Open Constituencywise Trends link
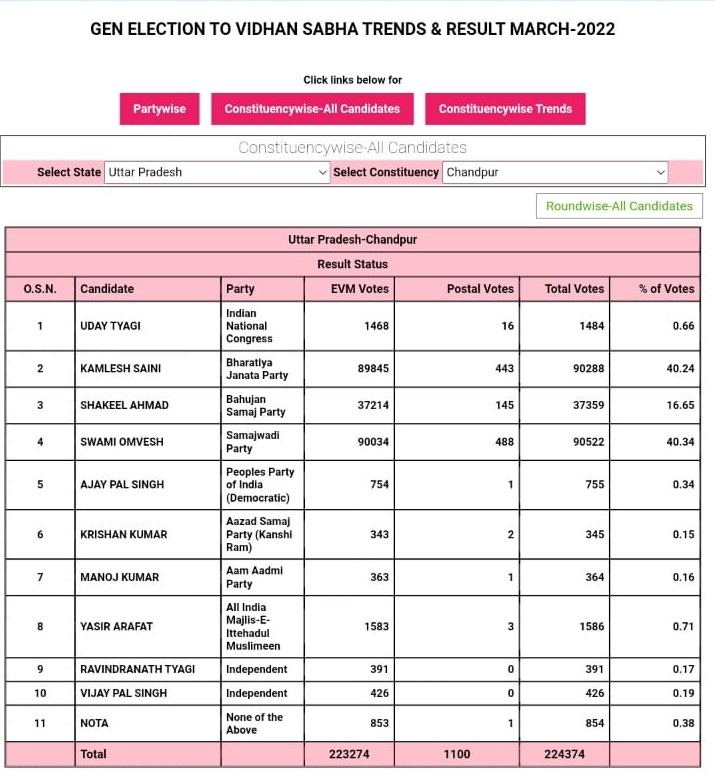The image size is (715, 777). tap(505, 109)
